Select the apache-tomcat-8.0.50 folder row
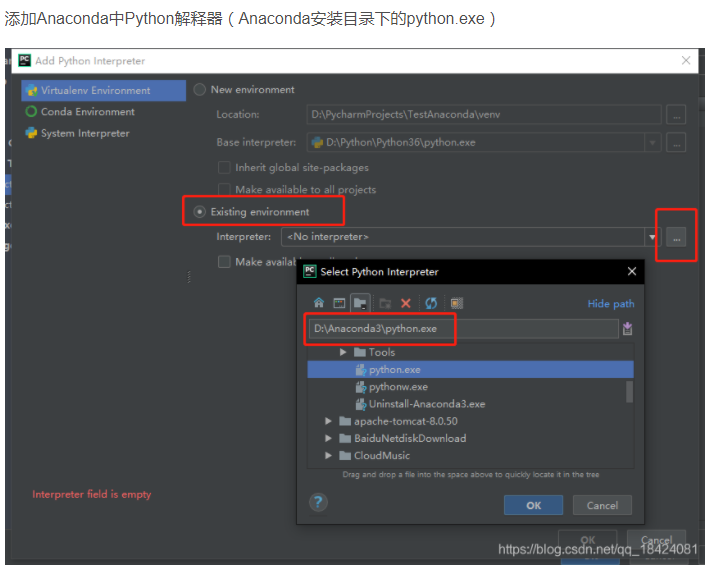 (470, 421)
